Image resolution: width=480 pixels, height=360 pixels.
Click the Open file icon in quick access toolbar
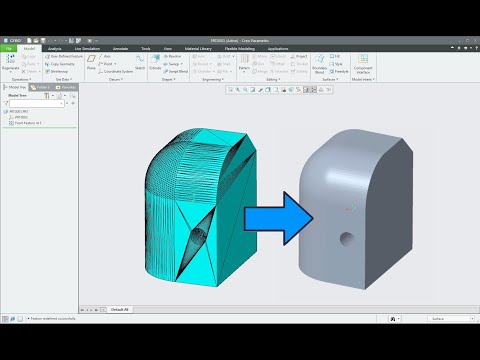point(36,40)
